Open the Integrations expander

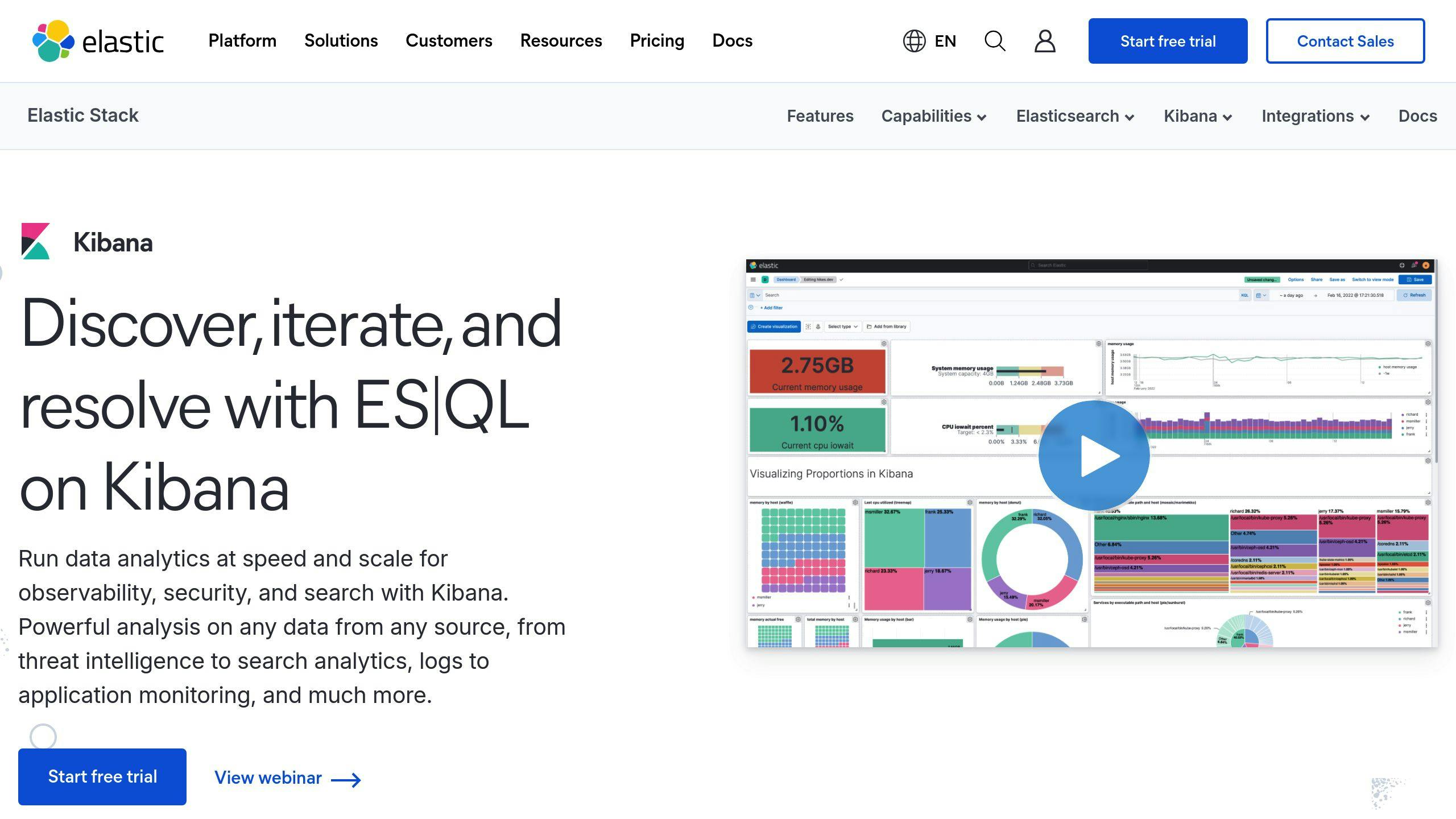(1315, 116)
